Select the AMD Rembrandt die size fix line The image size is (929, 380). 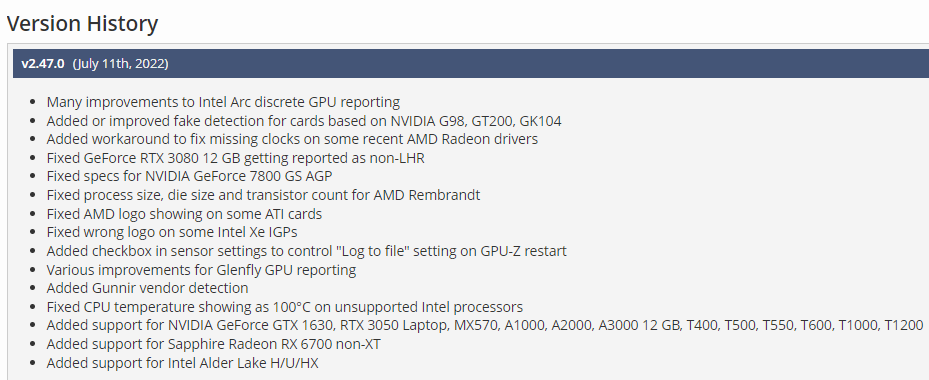pos(263,194)
